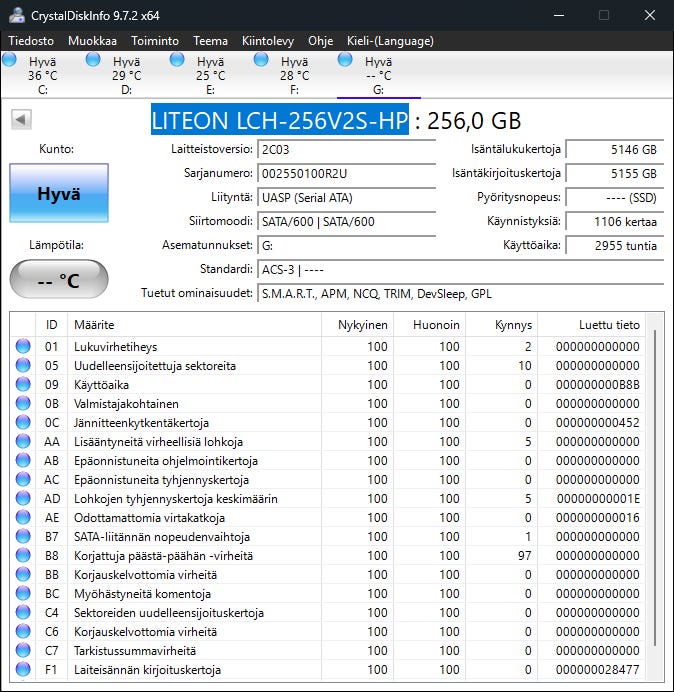Click the status icon beside Käyttöaika attribute
This screenshot has height=692, width=674.
click(23, 385)
